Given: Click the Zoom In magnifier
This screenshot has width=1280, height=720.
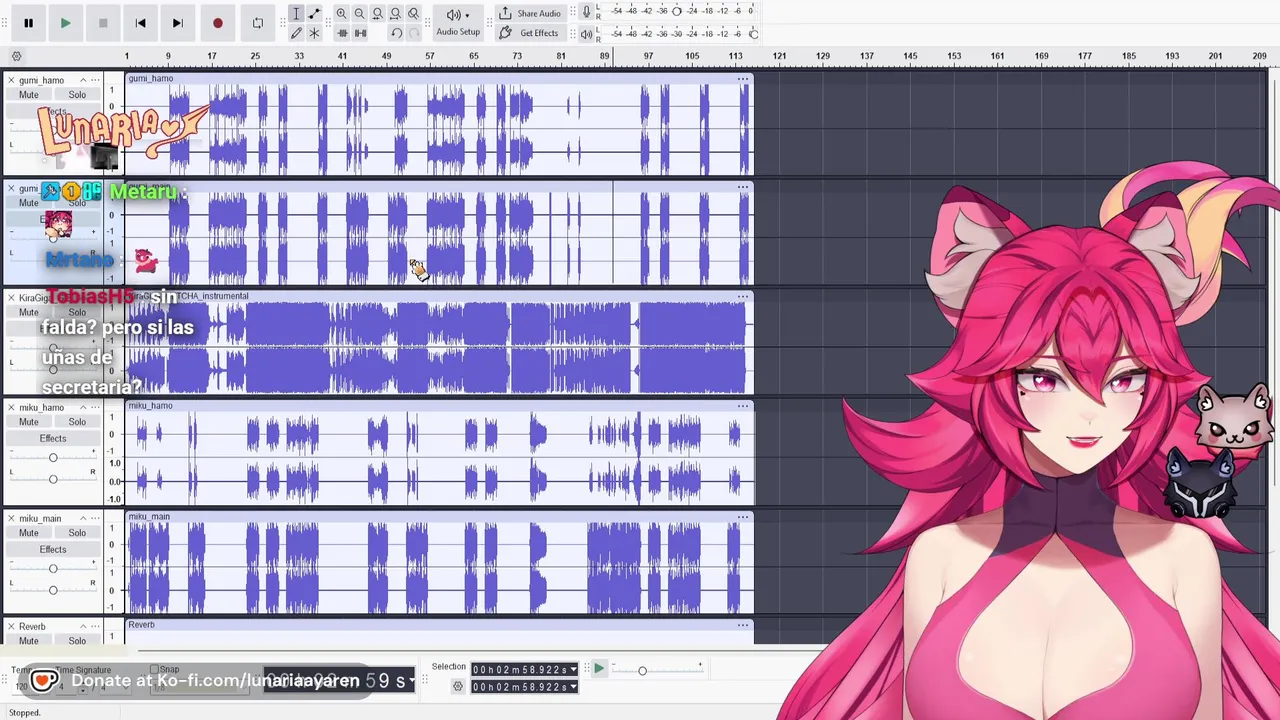Looking at the screenshot, I should click(341, 14).
